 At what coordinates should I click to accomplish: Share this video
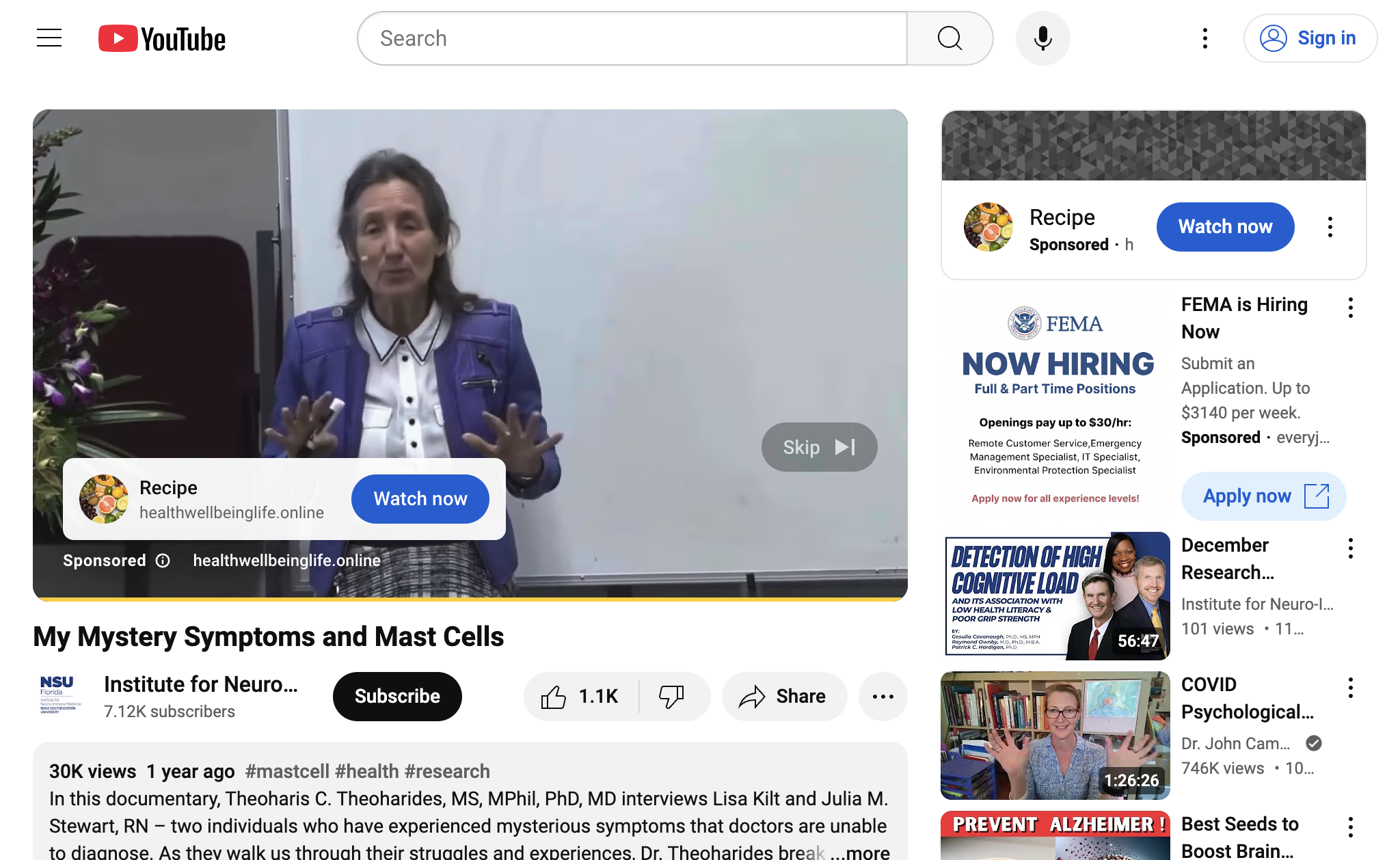click(x=784, y=696)
